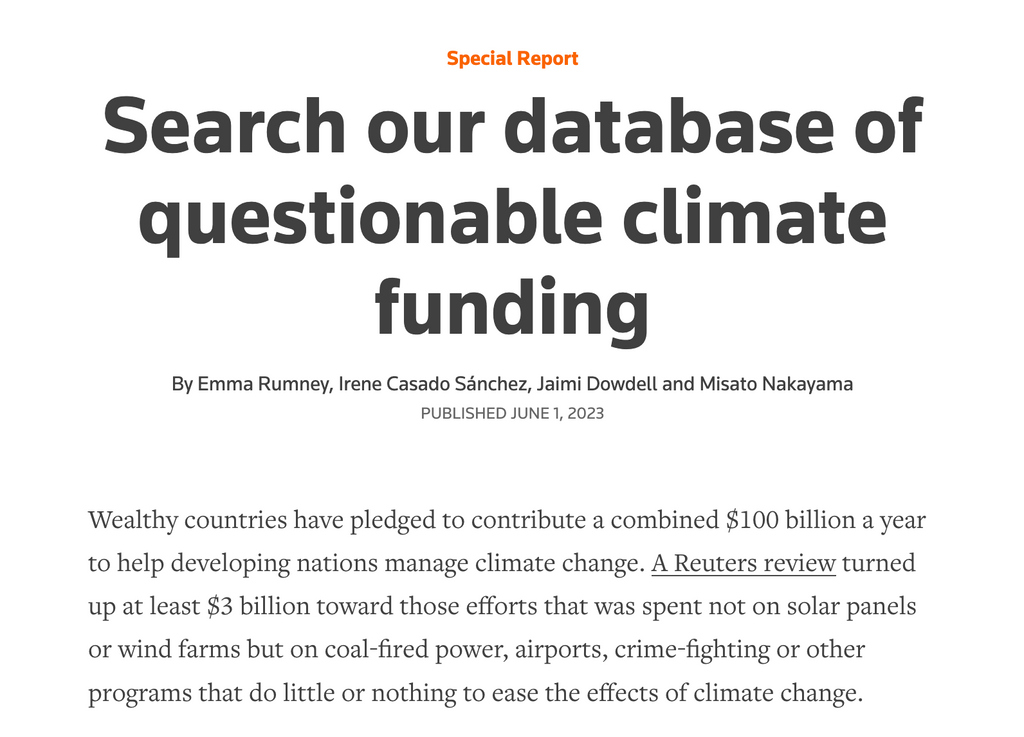
Task: Select author name Irene Casado Sánchez
Action: click(x=433, y=383)
